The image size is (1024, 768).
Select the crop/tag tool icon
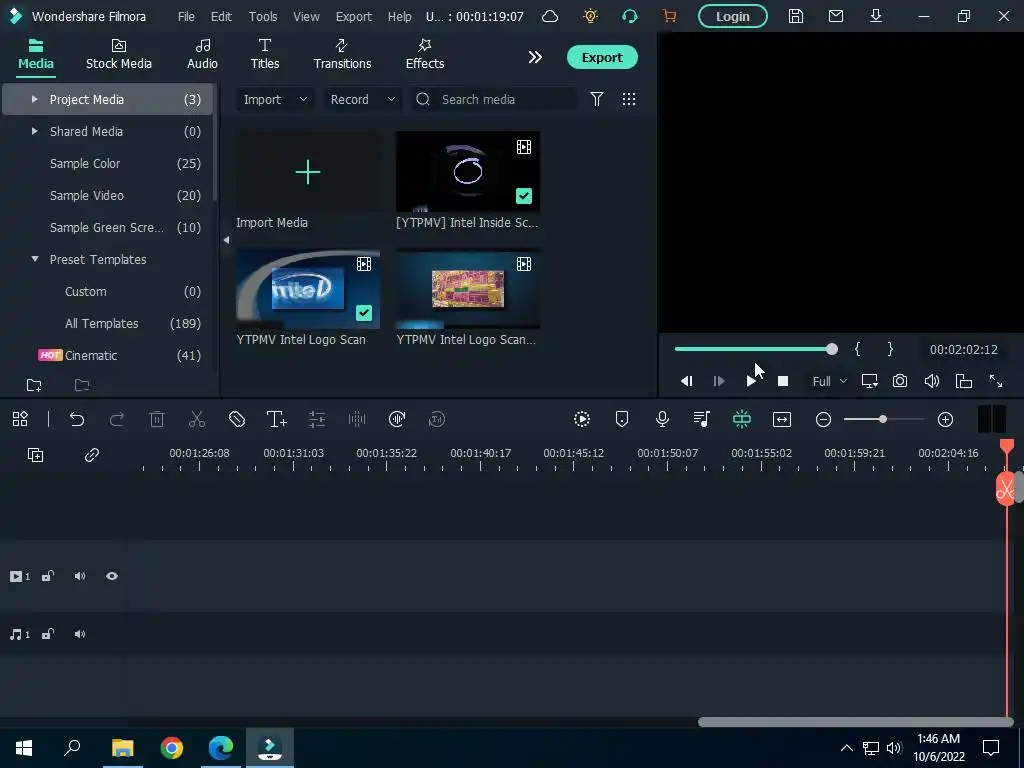click(237, 419)
